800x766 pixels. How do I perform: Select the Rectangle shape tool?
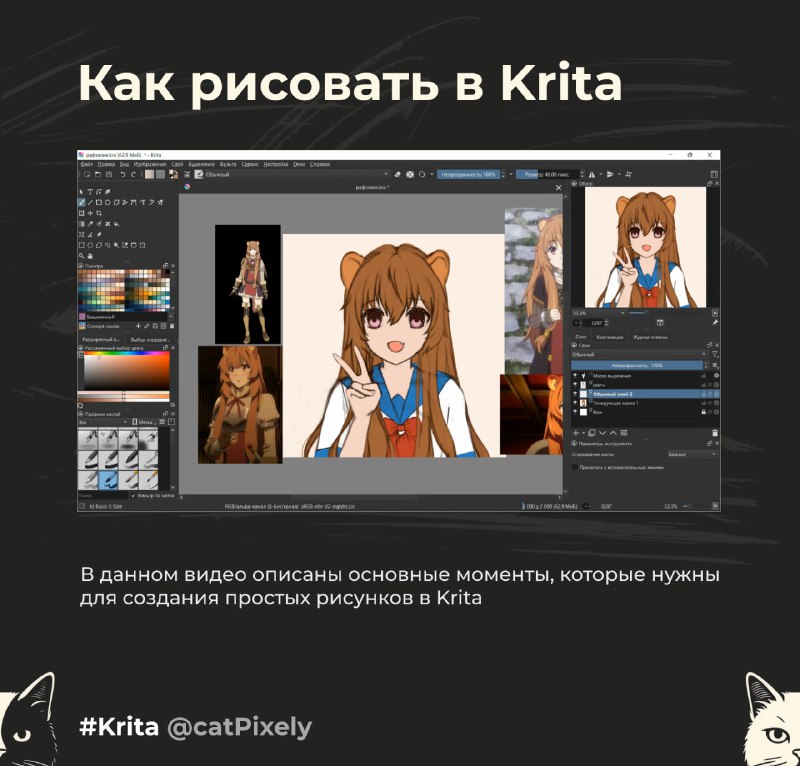pos(99,203)
